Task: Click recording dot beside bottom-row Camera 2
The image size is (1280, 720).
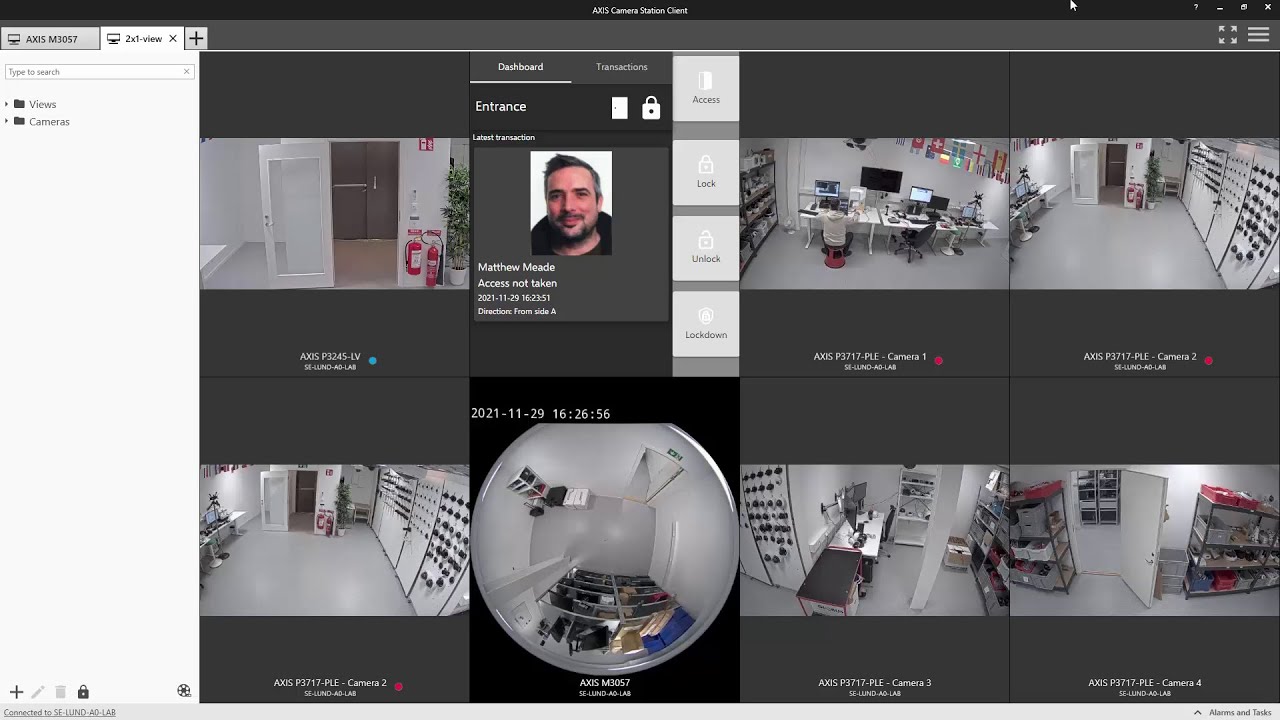Action: pyautogui.click(x=399, y=686)
